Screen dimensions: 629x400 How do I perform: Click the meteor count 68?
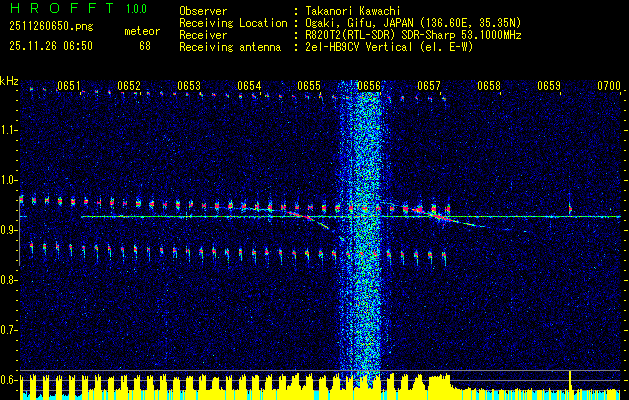point(145,46)
